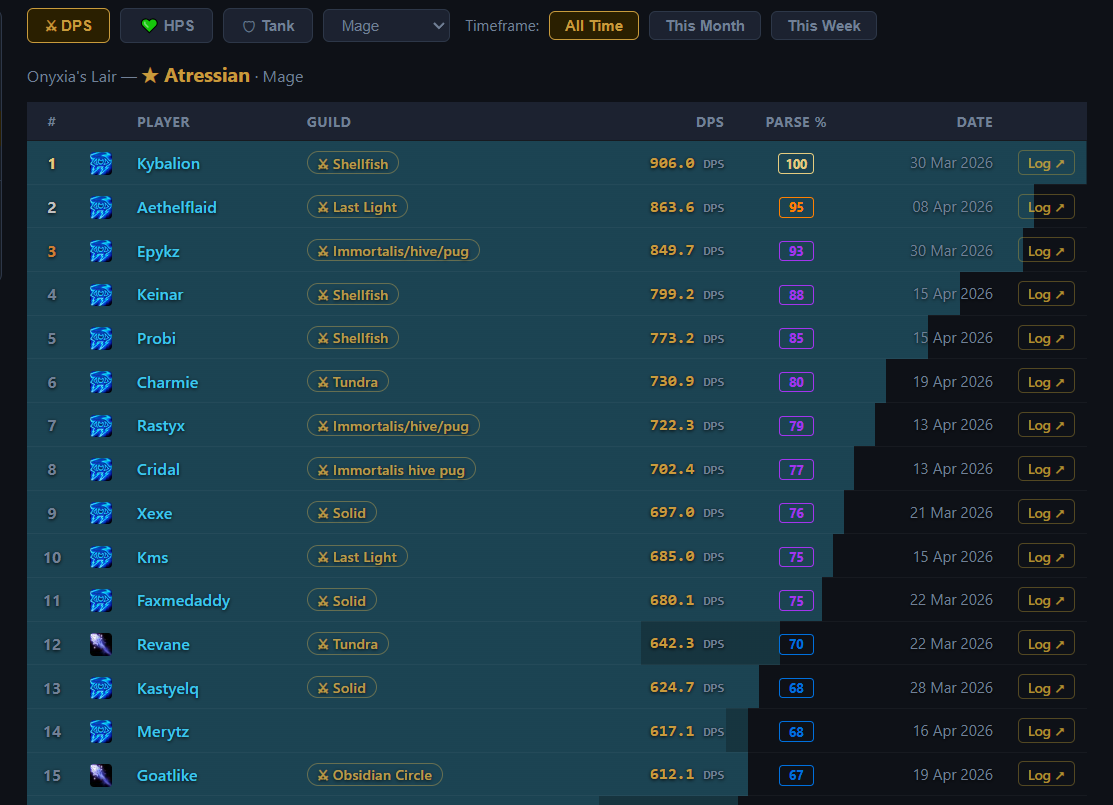Click the spec icon beside Faxmedaddy
Screen dimensions: 1113x805
point(101,601)
